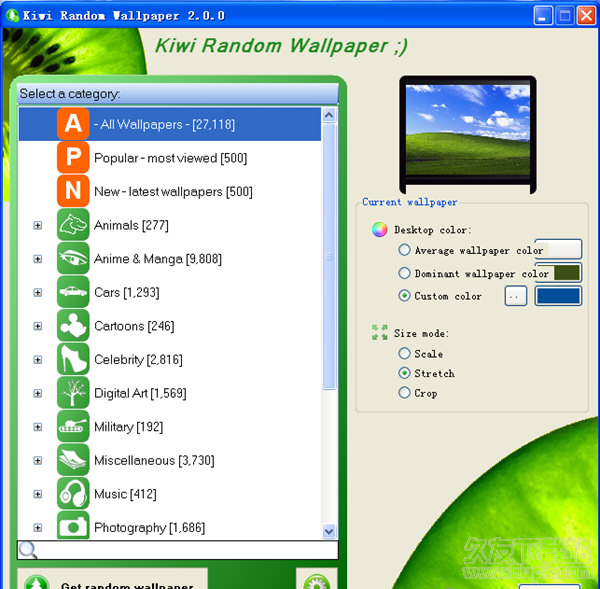The width and height of the screenshot is (600, 589).
Task: Open settings with the green gear button
Action: (316, 580)
